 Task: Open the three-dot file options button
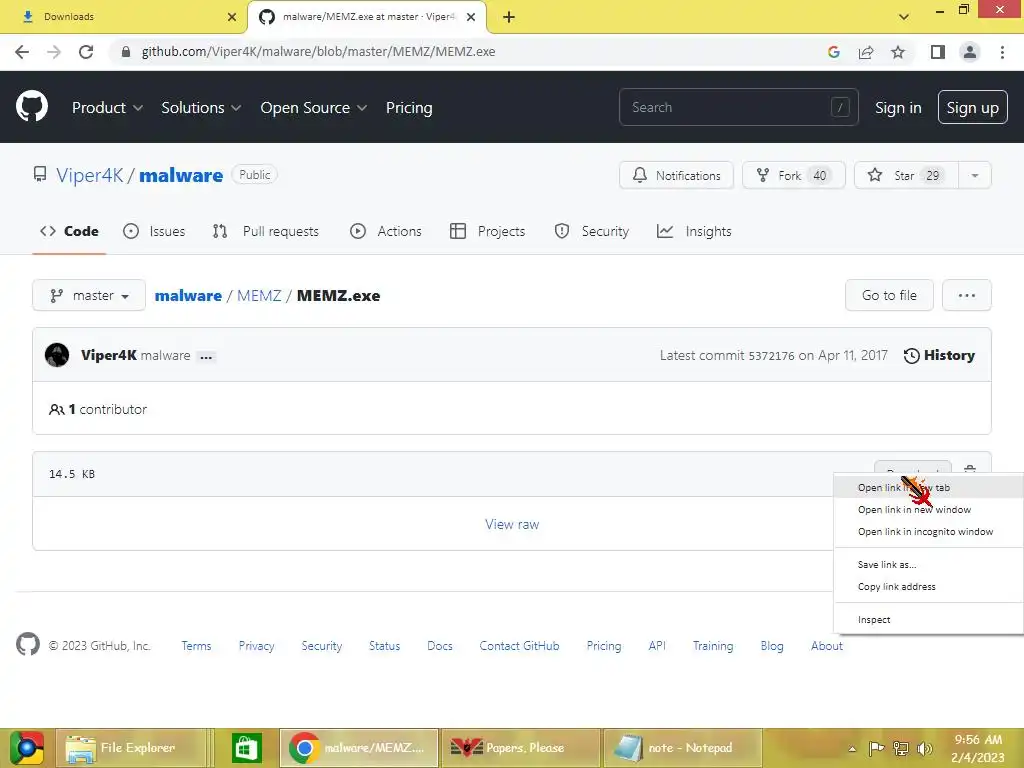coord(967,295)
